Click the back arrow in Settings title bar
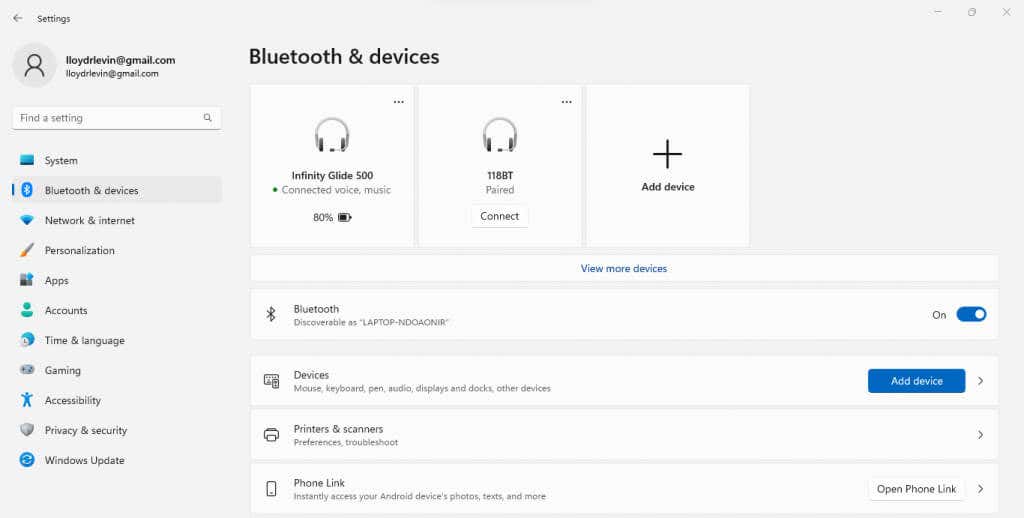 click(18, 18)
